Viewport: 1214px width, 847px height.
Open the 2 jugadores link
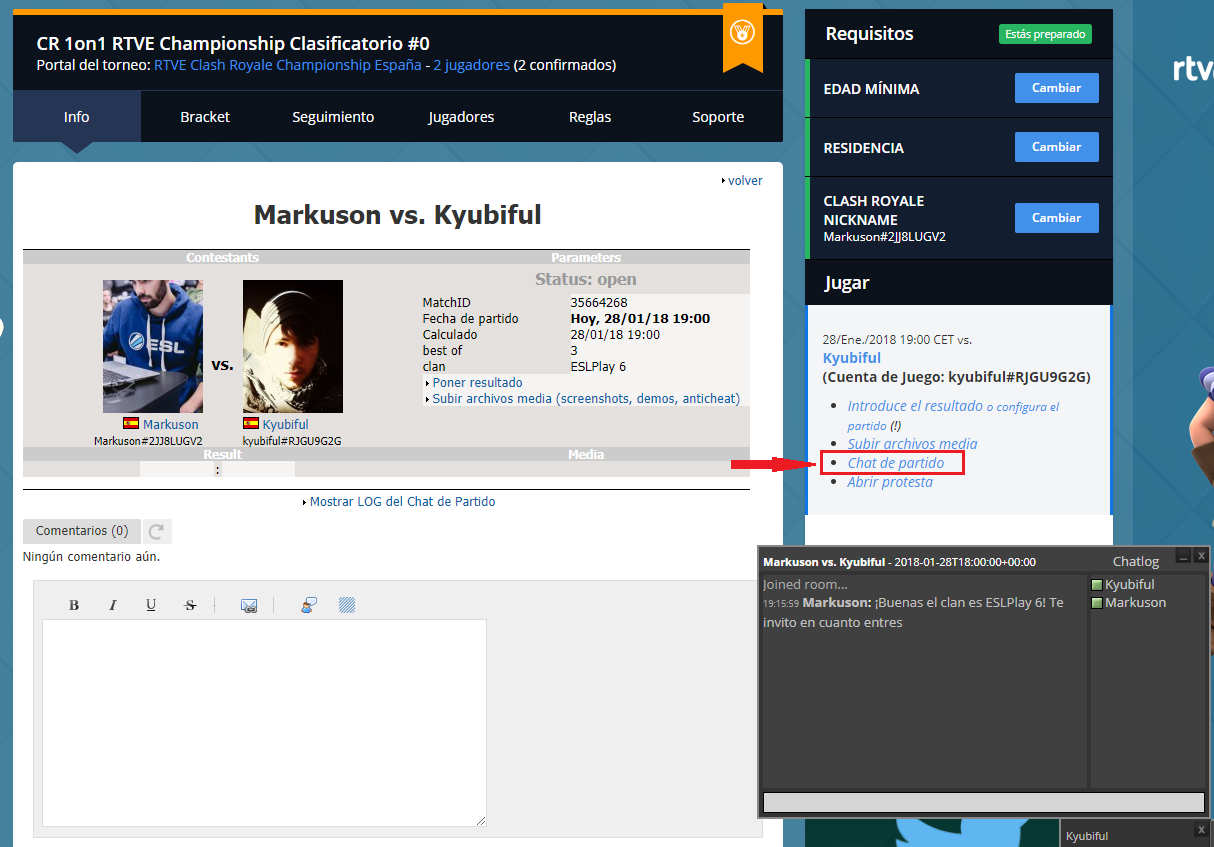(471, 65)
